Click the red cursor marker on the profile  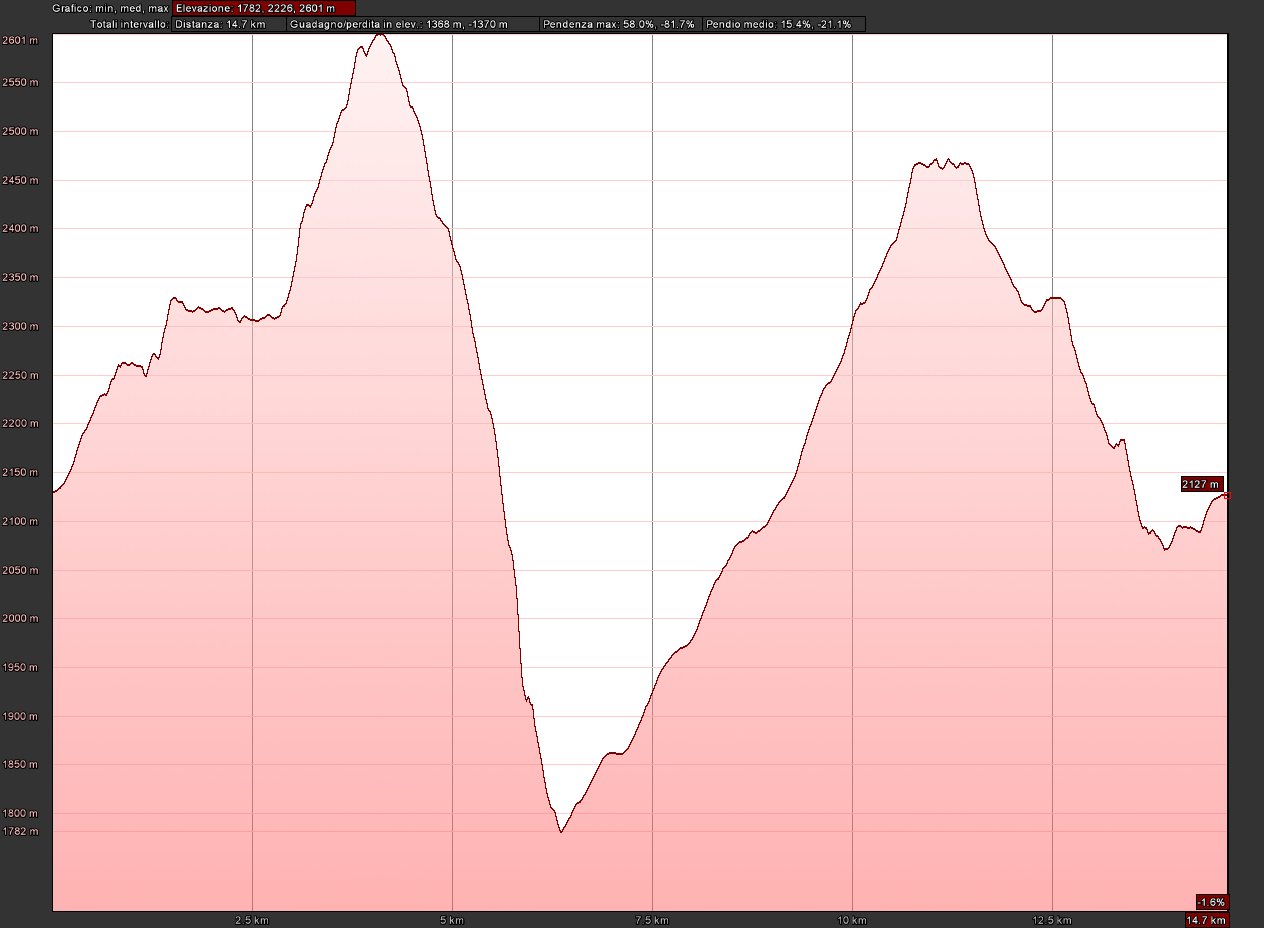1227,496
